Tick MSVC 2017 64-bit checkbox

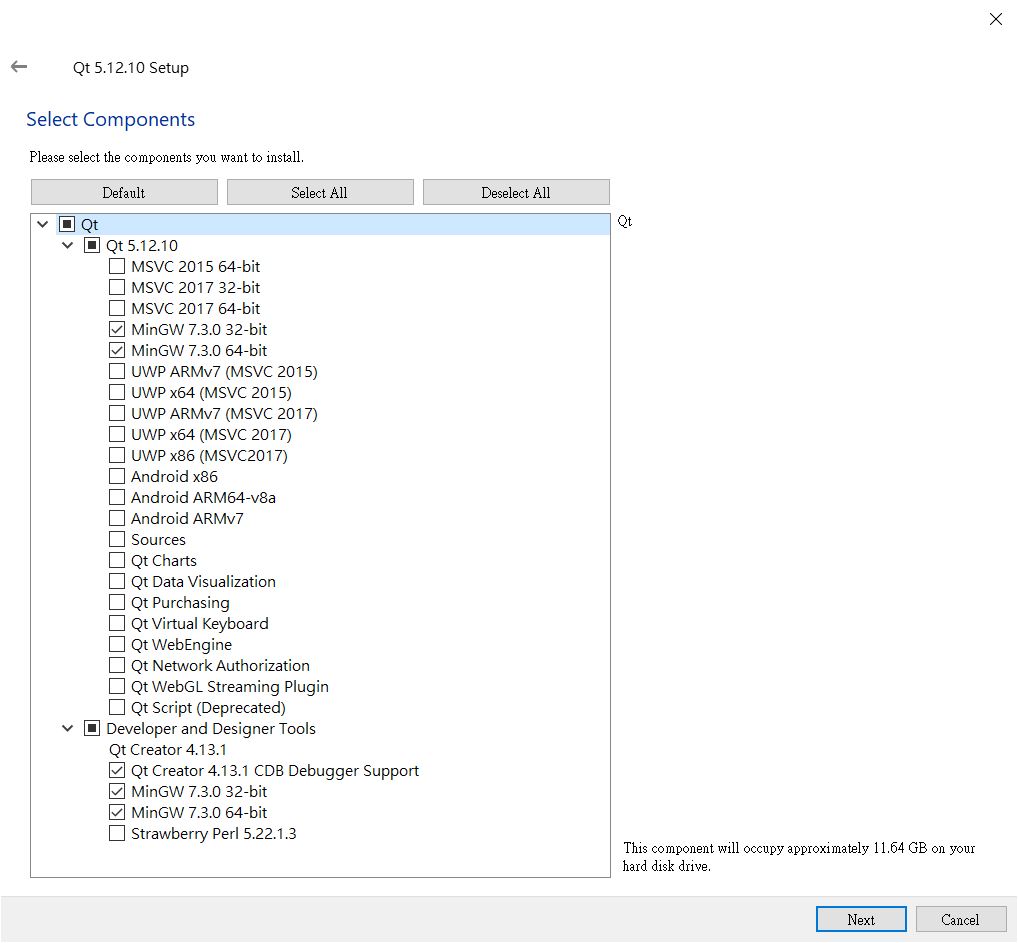(x=117, y=308)
